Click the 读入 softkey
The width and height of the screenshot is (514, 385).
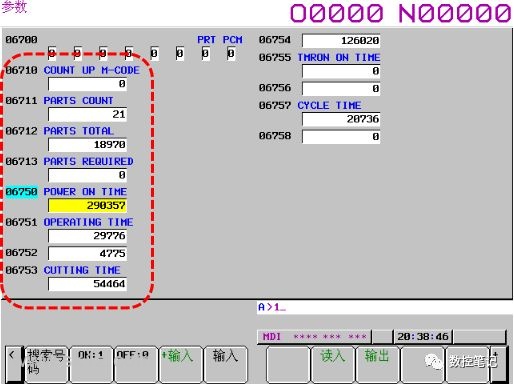point(332,364)
